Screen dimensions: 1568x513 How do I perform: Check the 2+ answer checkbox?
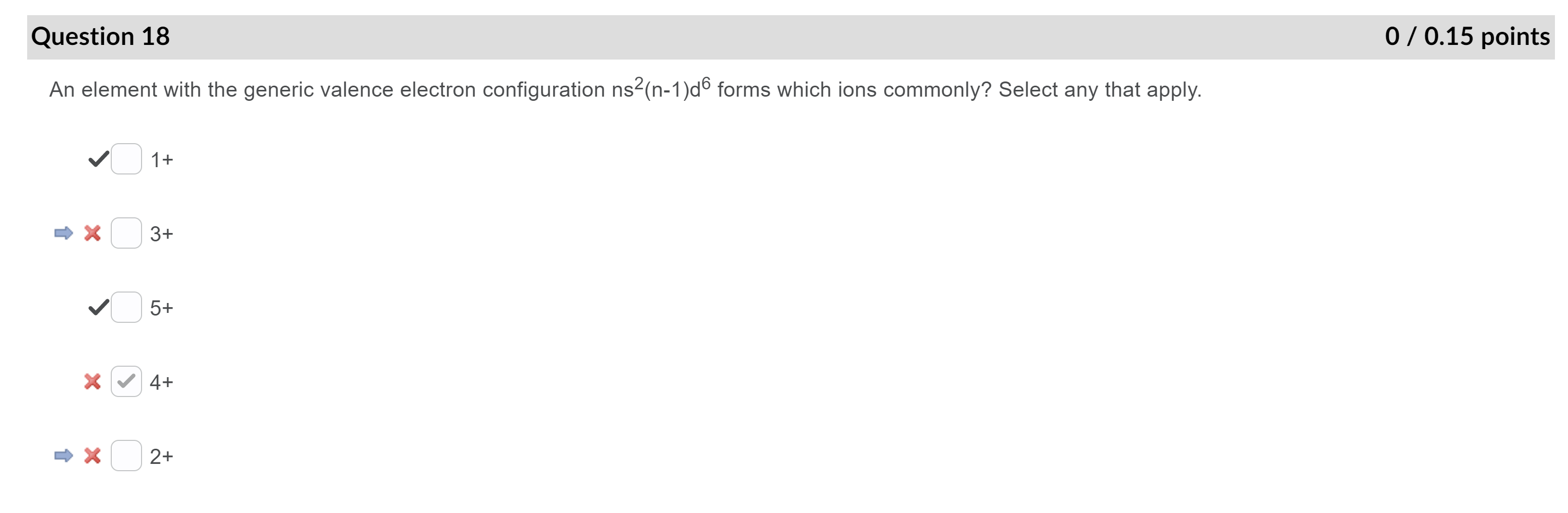(x=126, y=457)
